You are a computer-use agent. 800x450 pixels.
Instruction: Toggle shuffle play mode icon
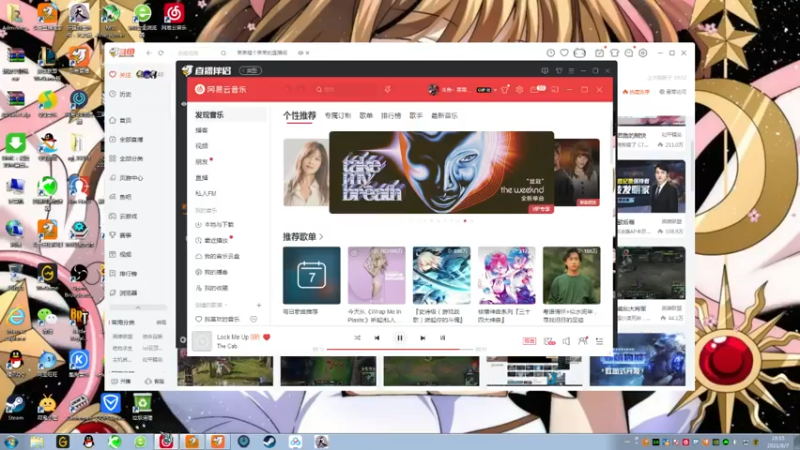pos(357,338)
